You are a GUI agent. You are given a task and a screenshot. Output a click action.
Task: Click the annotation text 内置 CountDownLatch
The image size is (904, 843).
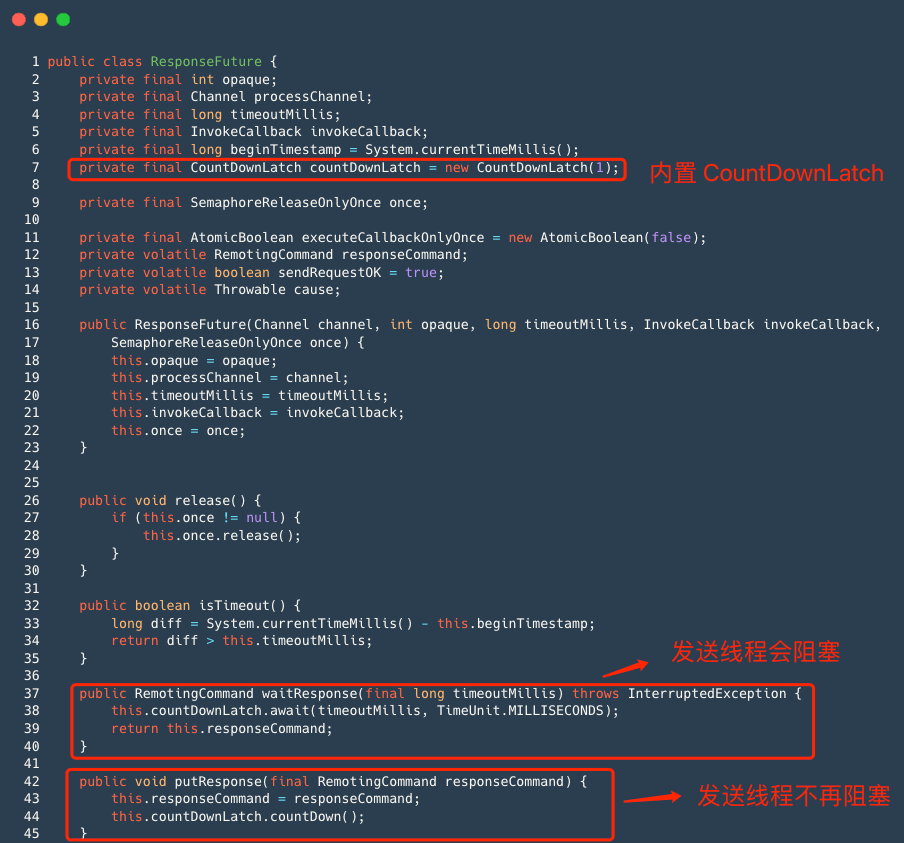[766, 173]
